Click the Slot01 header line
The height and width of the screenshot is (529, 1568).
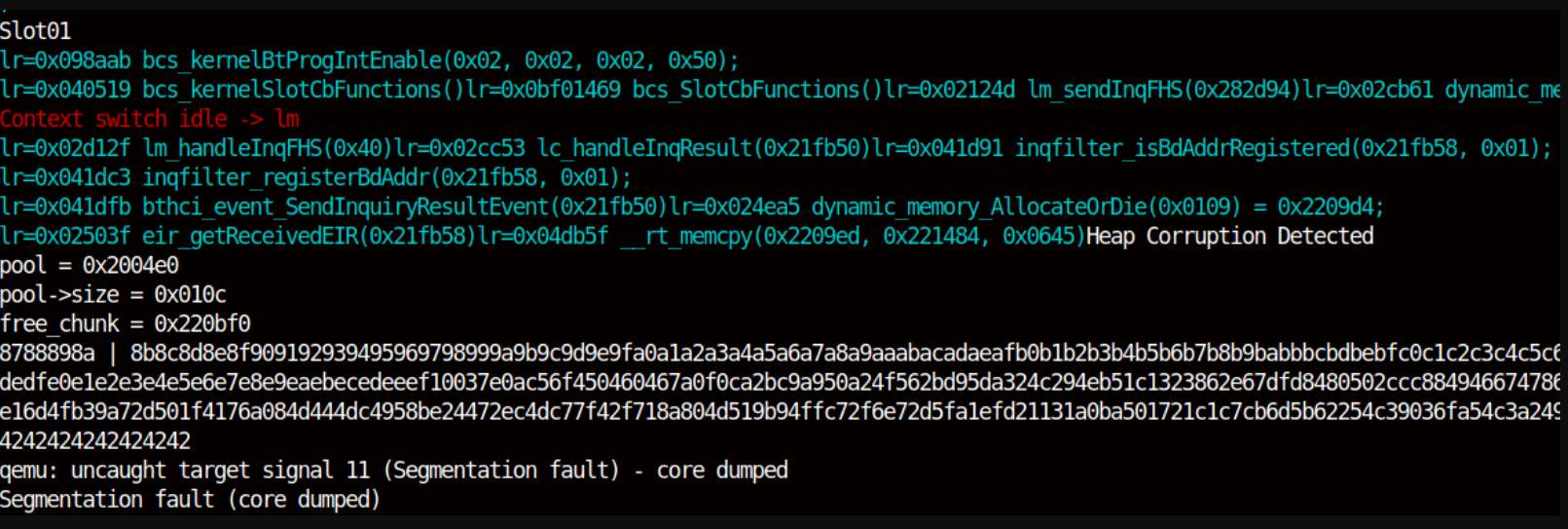(x=36, y=31)
